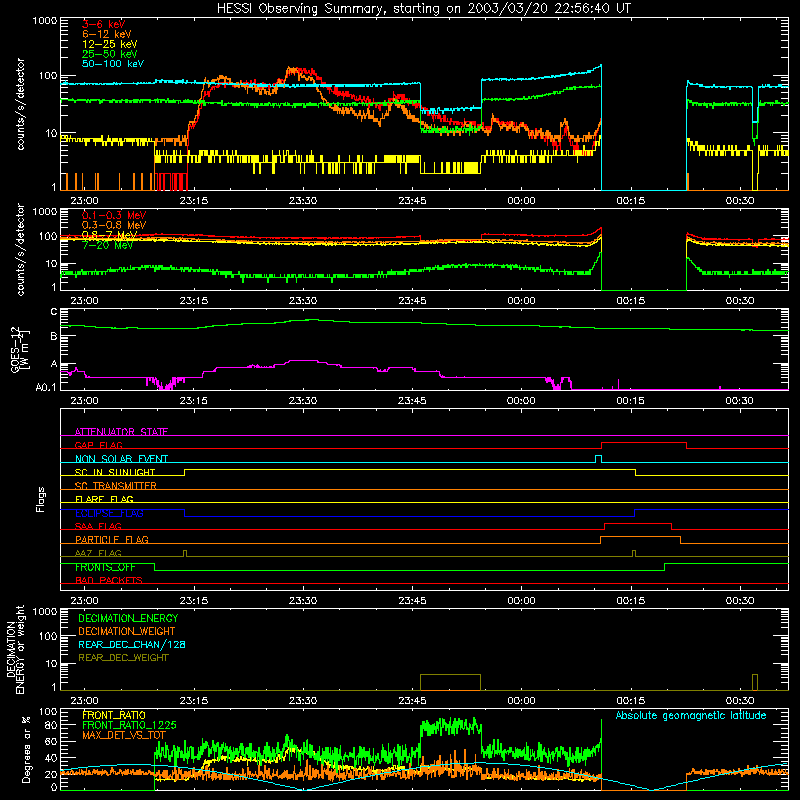Select the MAX_DET_VS_TOT legend label
Screen dimensions: 800x800
(x=124, y=735)
